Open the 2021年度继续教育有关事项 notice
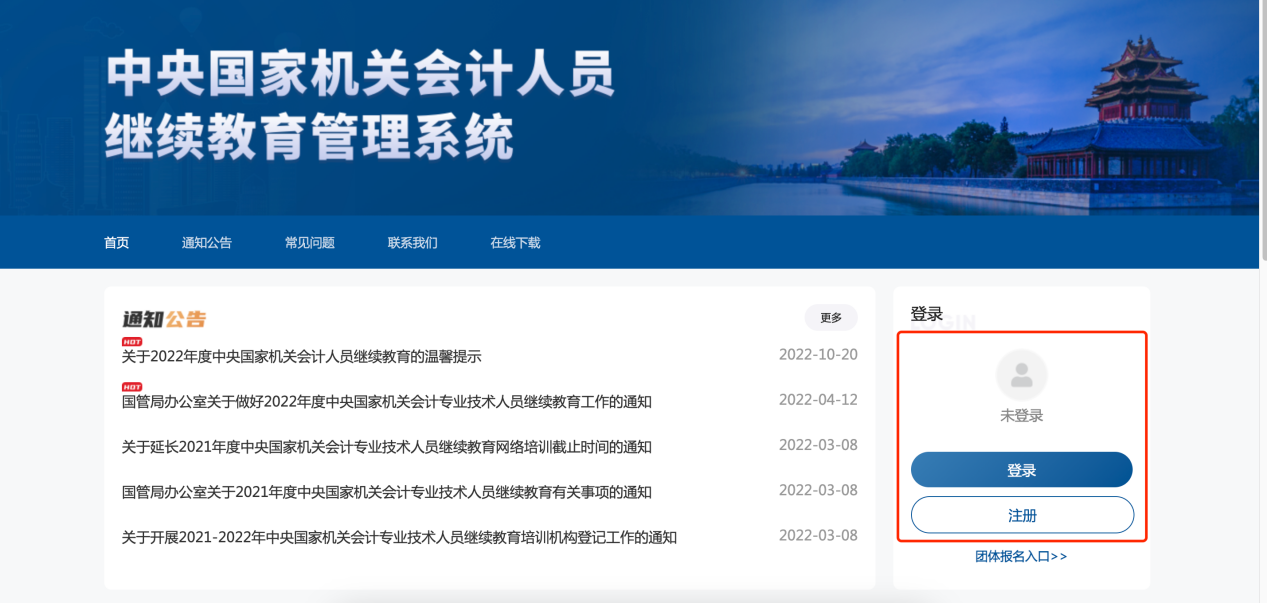The image size is (1267, 603). [385, 491]
